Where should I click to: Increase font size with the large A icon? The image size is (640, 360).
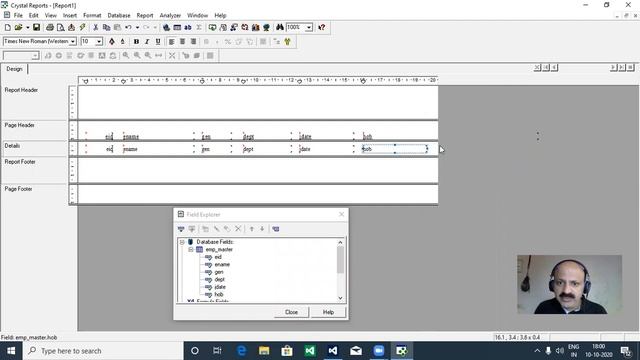pos(112,42)
